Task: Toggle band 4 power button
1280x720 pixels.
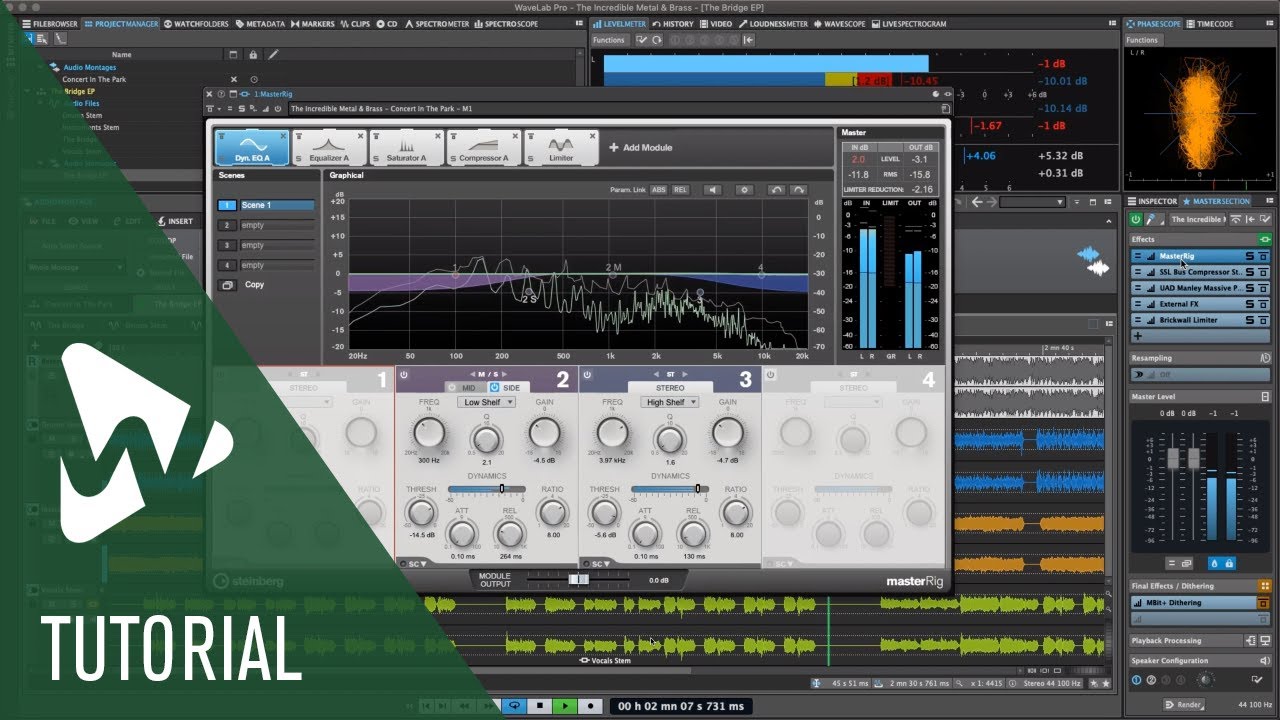Action: tap(771, 375)
